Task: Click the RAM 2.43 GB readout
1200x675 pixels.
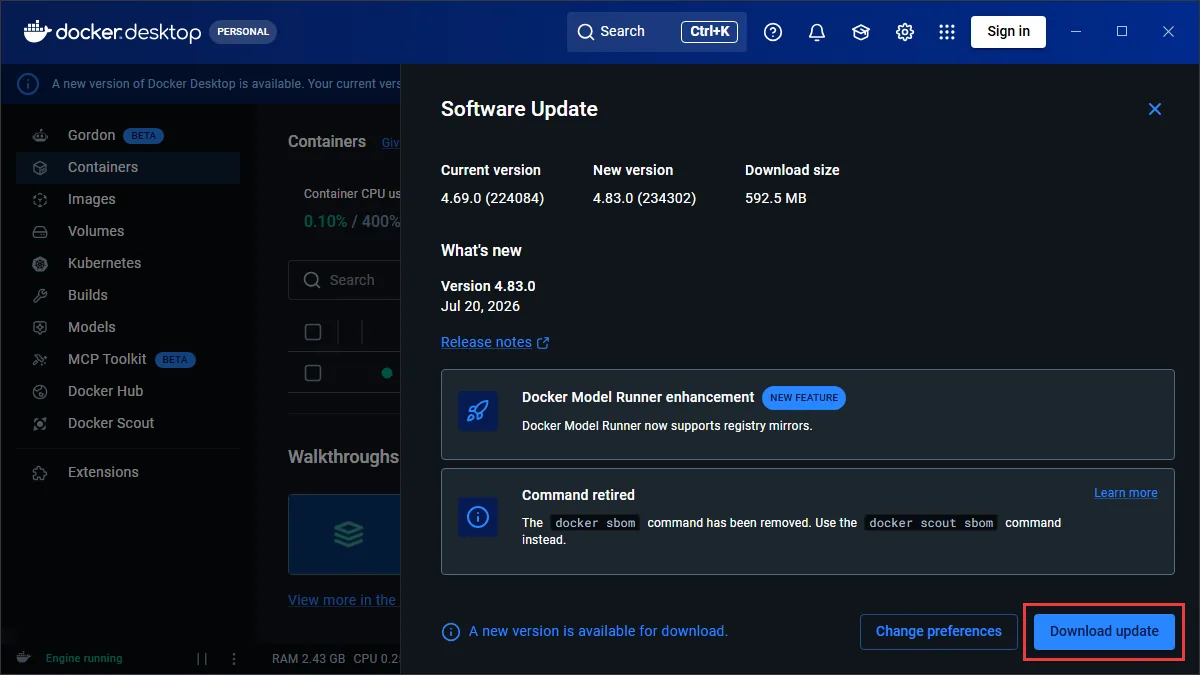Action: click(308, 659)
